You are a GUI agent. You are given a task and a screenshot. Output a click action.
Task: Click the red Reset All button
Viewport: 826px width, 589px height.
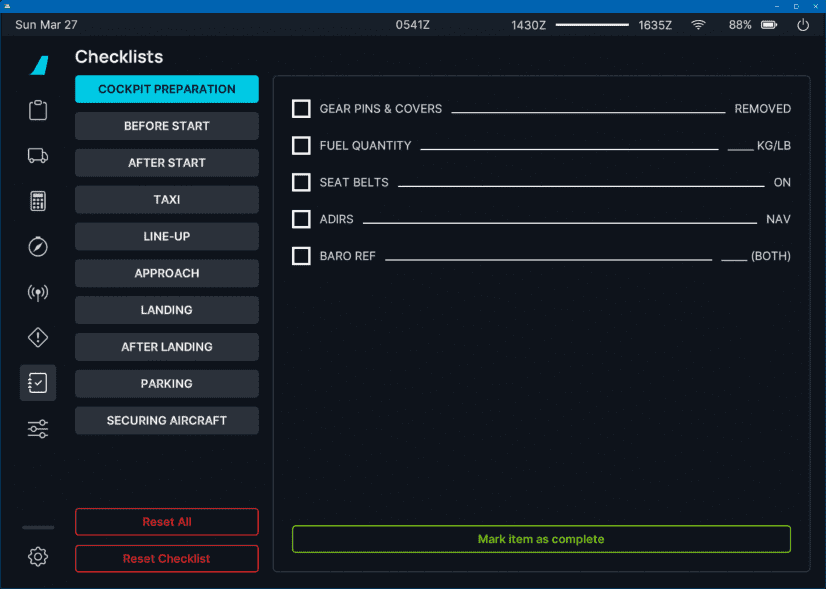point(167,522)
